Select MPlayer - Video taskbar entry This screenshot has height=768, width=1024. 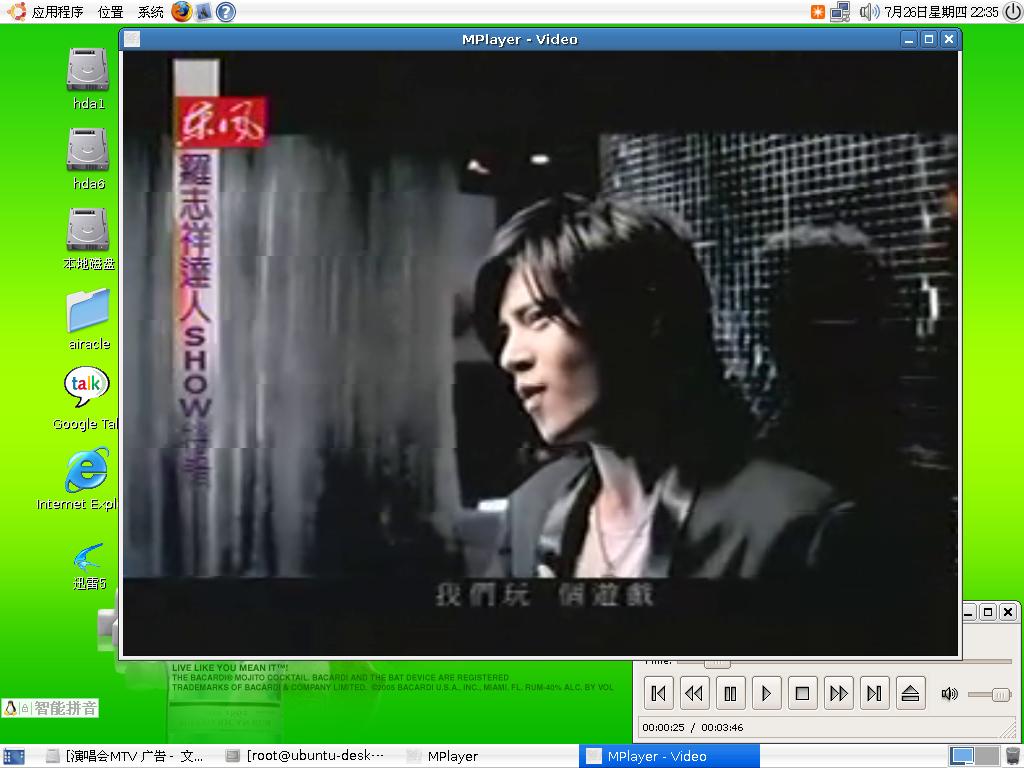click(669, 756)
